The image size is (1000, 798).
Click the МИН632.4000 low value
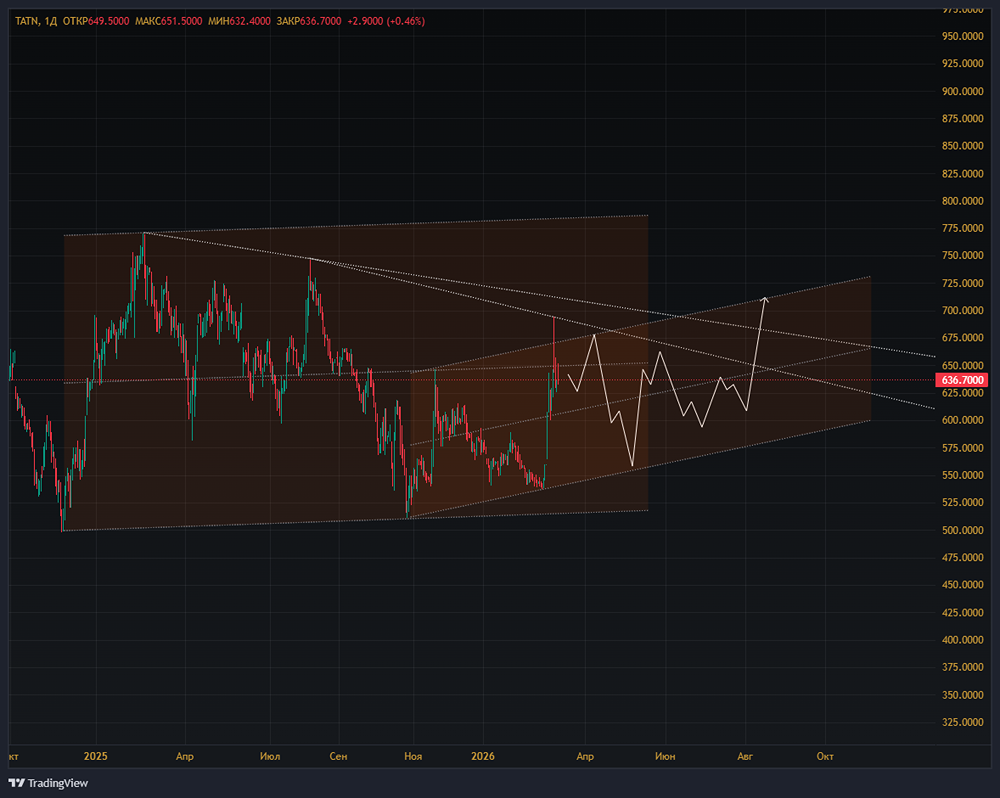239,21
